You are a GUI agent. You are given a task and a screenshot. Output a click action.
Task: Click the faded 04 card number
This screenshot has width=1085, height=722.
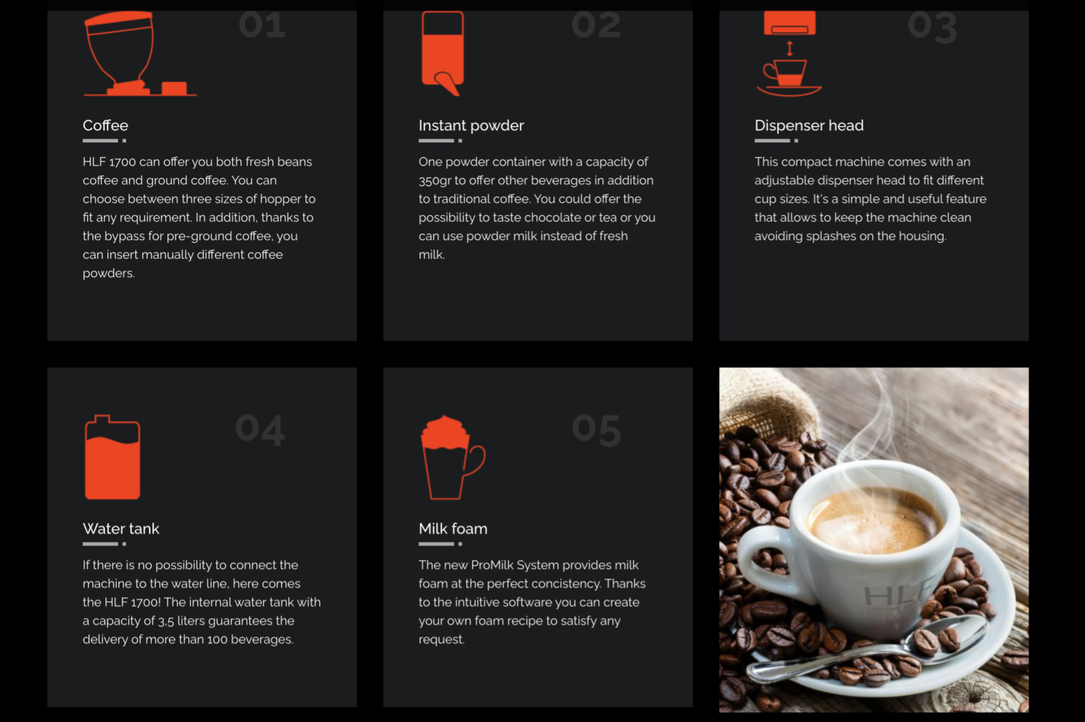pos(260,429)
